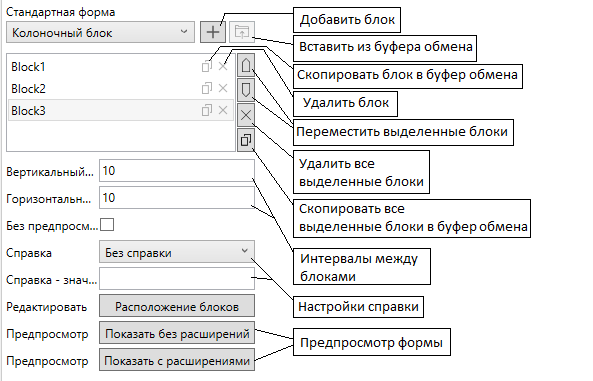Click the Расположение блоков button
Image resolution: width=593 pixels, height=381 pixels.
177,306
